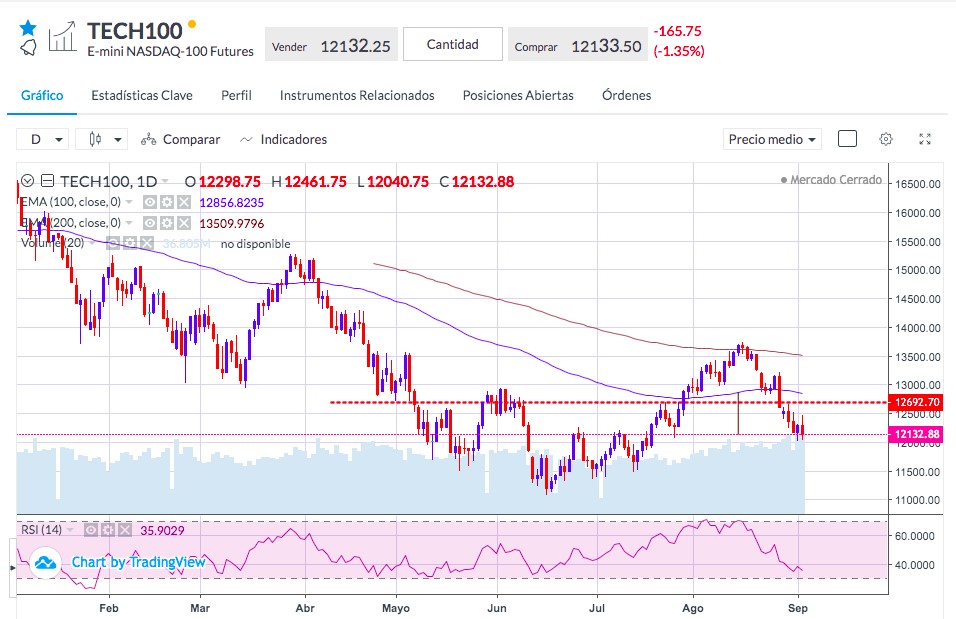Screen dimensions: 956x619
Task: Click the Vender price button 12132.25
Action: [x=331, y=45]
